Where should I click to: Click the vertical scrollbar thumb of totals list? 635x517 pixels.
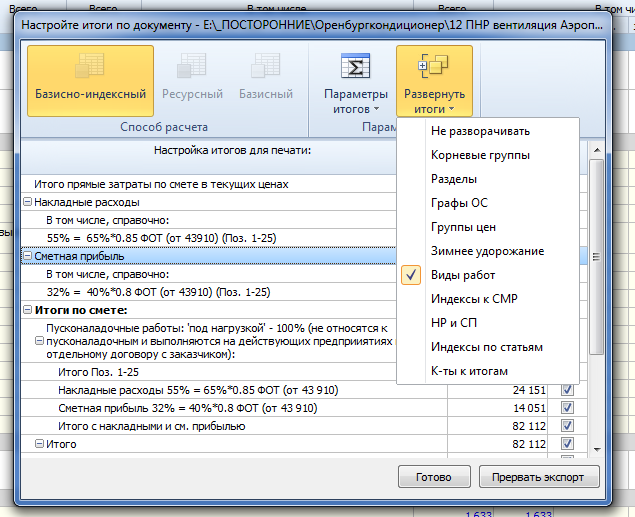coord(597,257)
